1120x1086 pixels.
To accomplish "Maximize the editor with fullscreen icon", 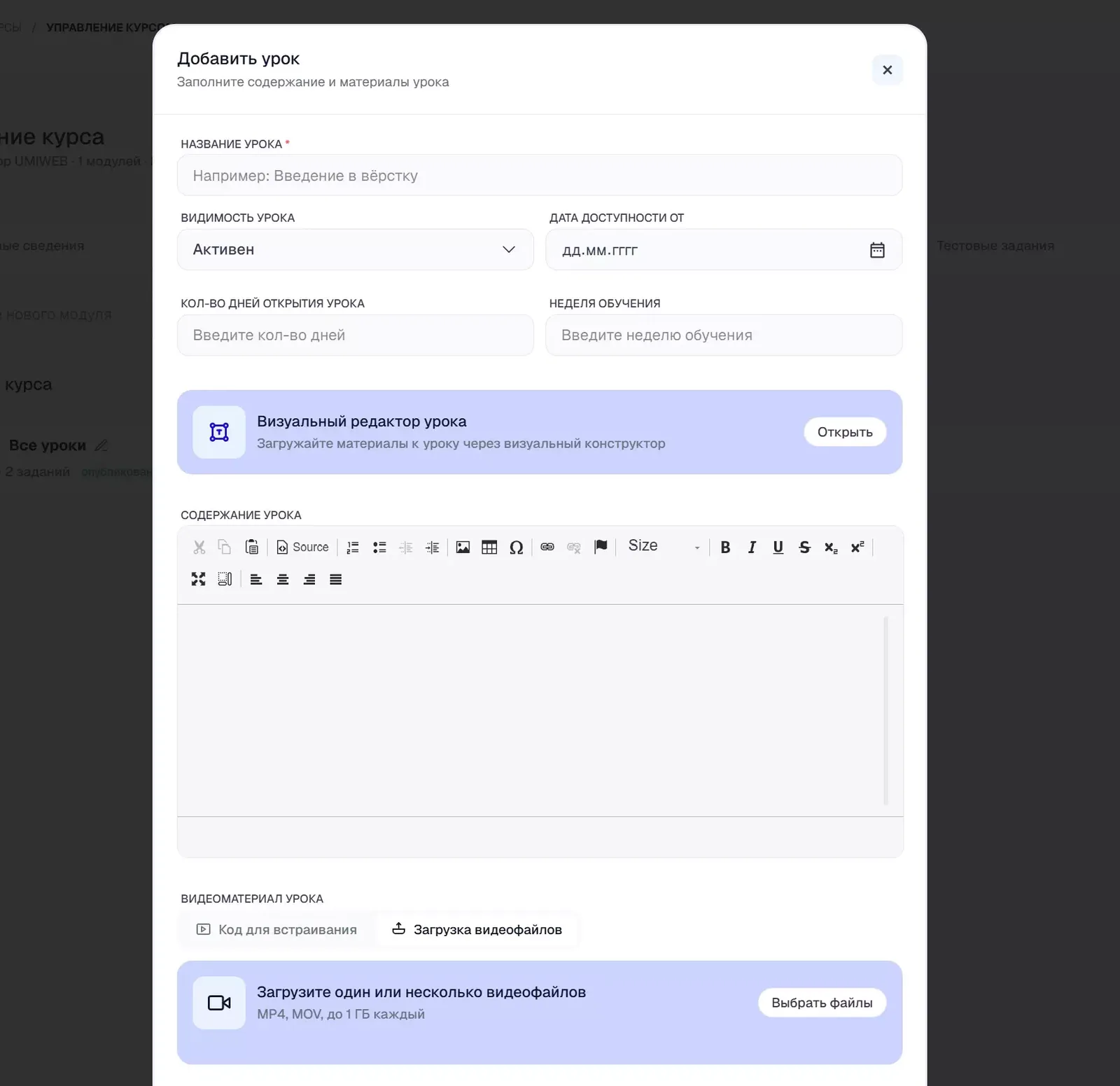I will [x=199, y=579].
